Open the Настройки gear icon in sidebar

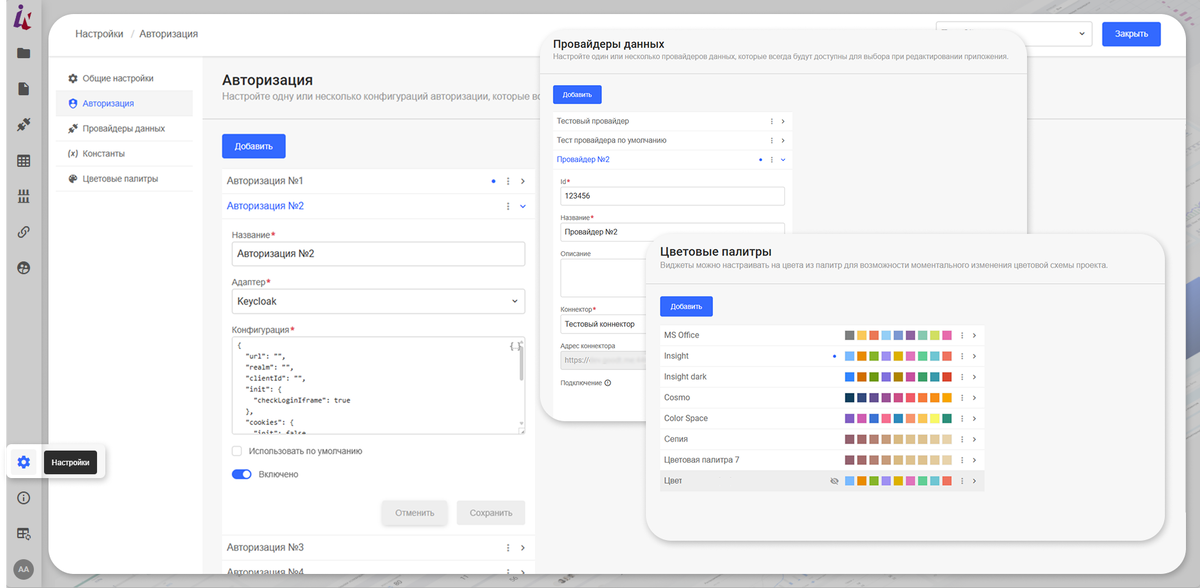pyautogui.click(x=24, y=462)
